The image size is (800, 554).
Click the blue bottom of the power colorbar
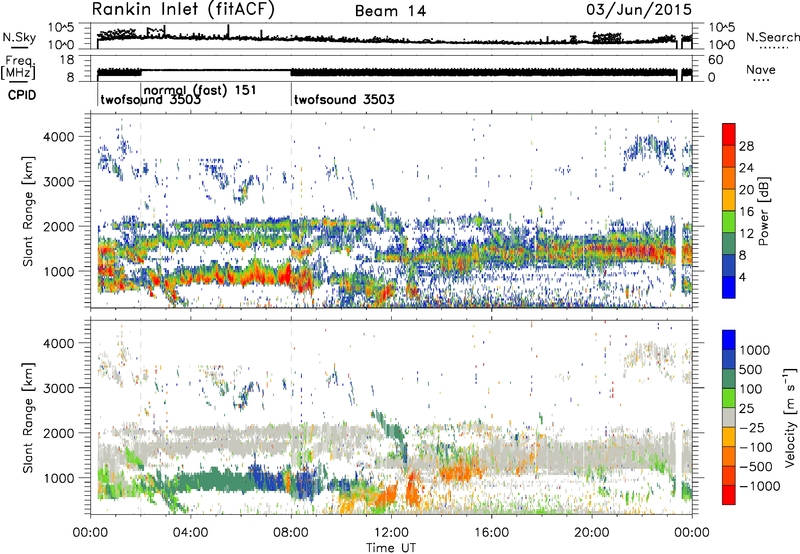point(729,287)
